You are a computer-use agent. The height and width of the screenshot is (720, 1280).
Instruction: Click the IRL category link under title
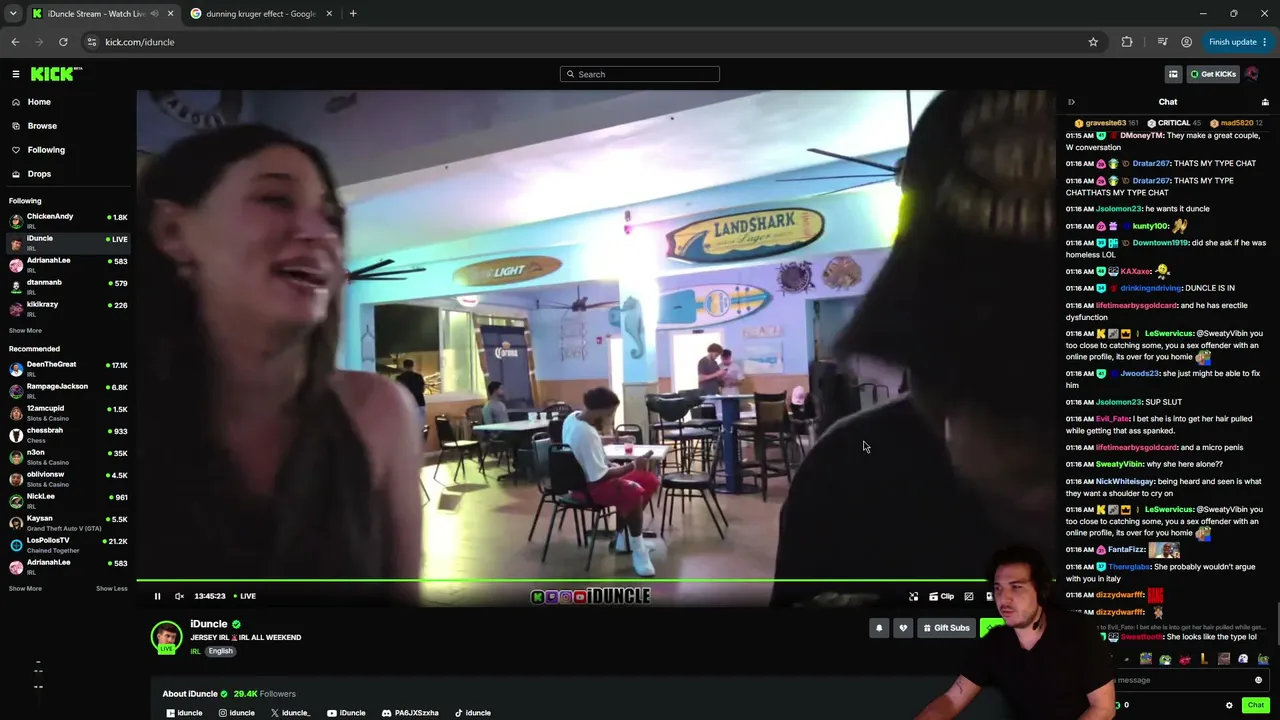pyautogui.click(x=195, y=651)
